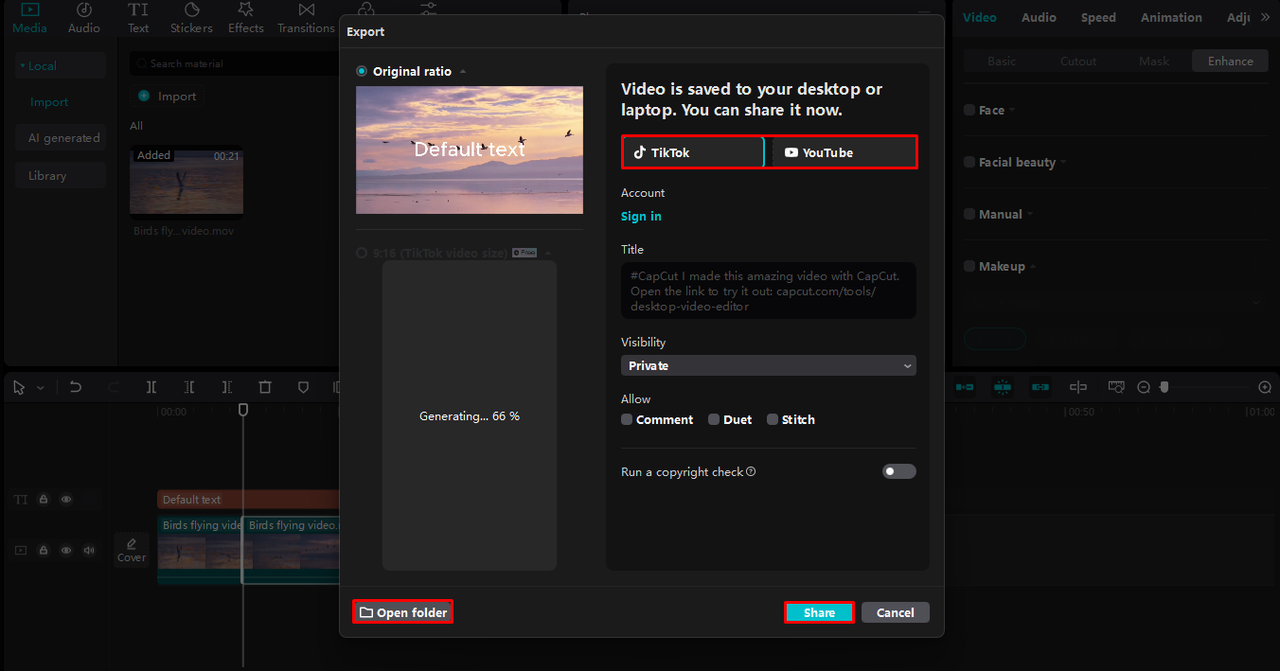Click the Title text field
This screenshot has width=1280, height=671.
point(768,290)
